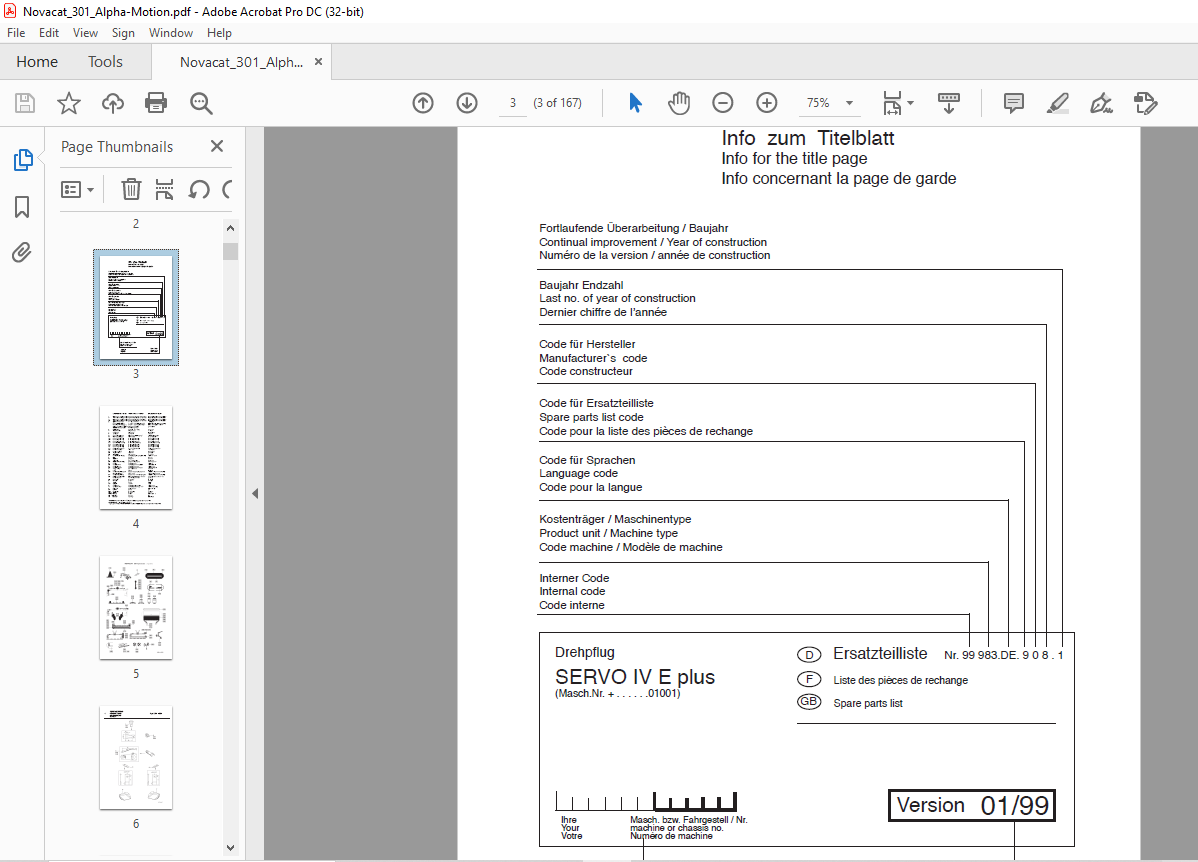Open the Bookmarks panel icon
The height and width of the screenshot is (862, 1198).
click(22, 207)
